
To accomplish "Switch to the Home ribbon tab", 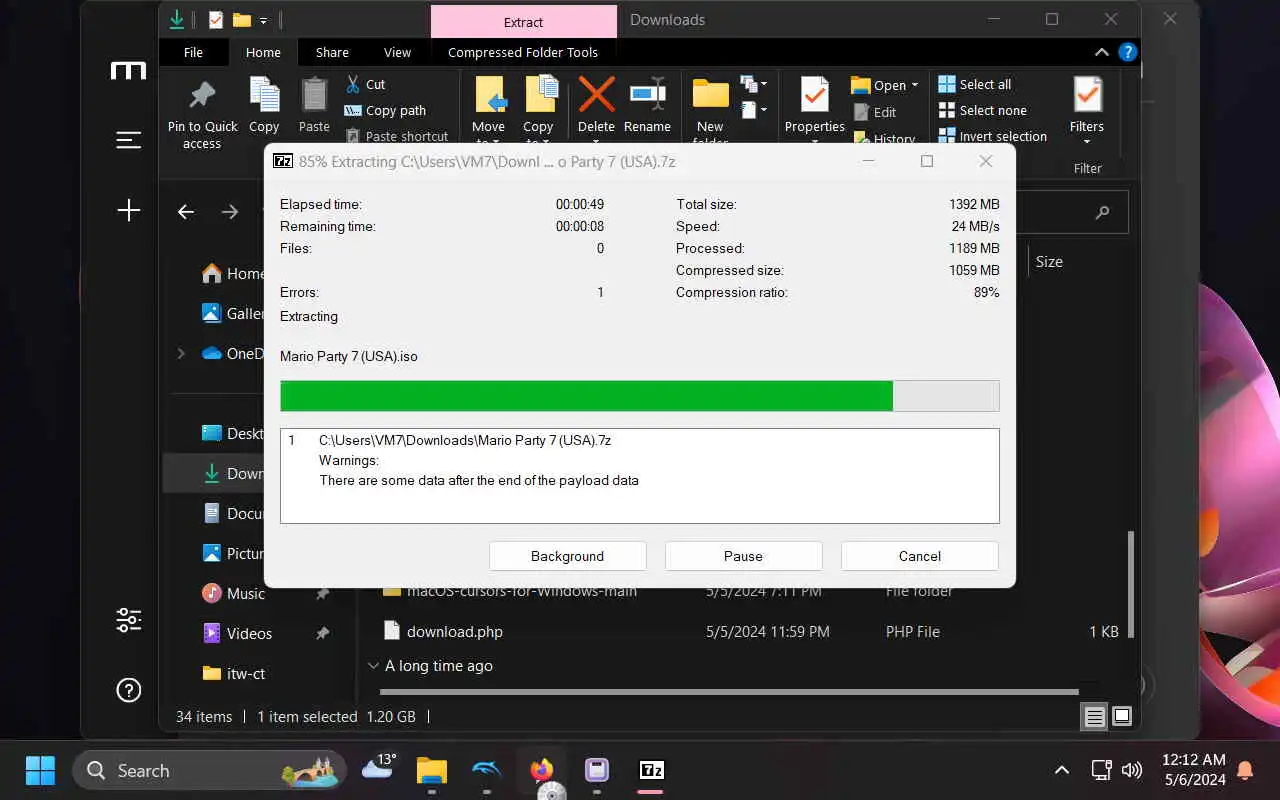I will (263, 52).
